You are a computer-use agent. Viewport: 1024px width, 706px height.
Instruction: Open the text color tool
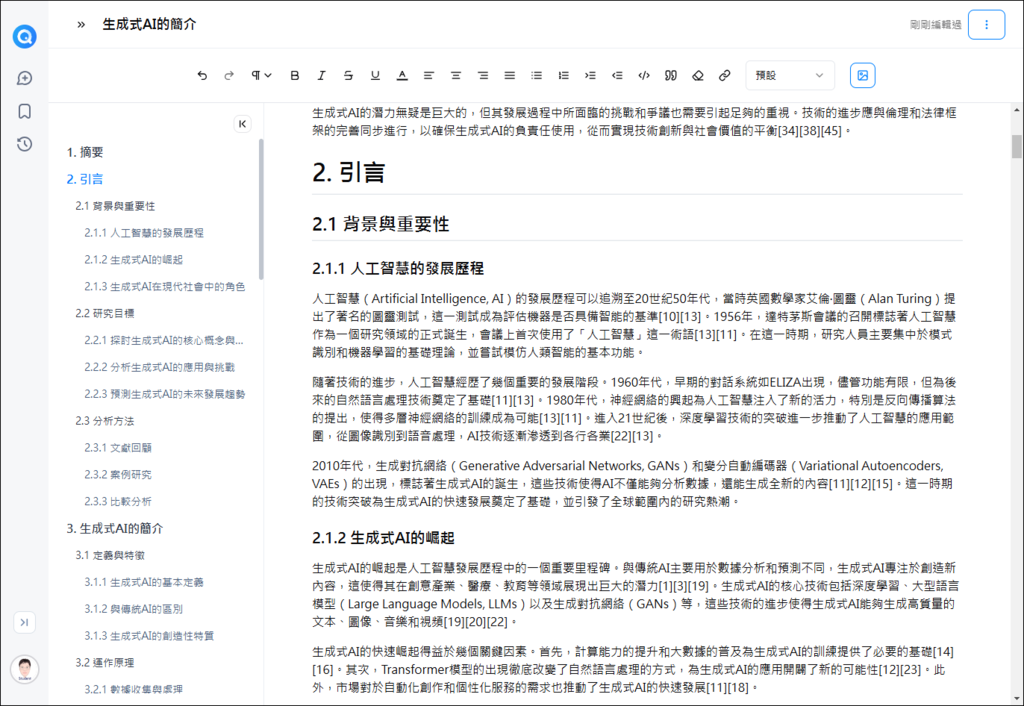coord(400,75)
